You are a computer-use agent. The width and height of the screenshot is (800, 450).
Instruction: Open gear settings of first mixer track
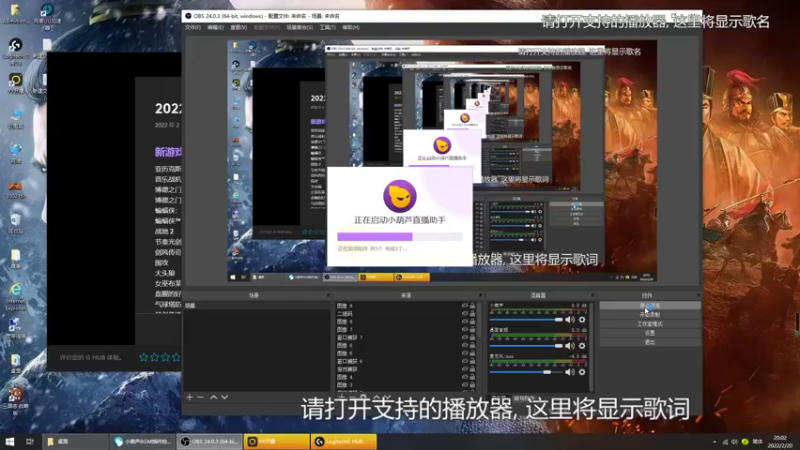coord(582,320)
